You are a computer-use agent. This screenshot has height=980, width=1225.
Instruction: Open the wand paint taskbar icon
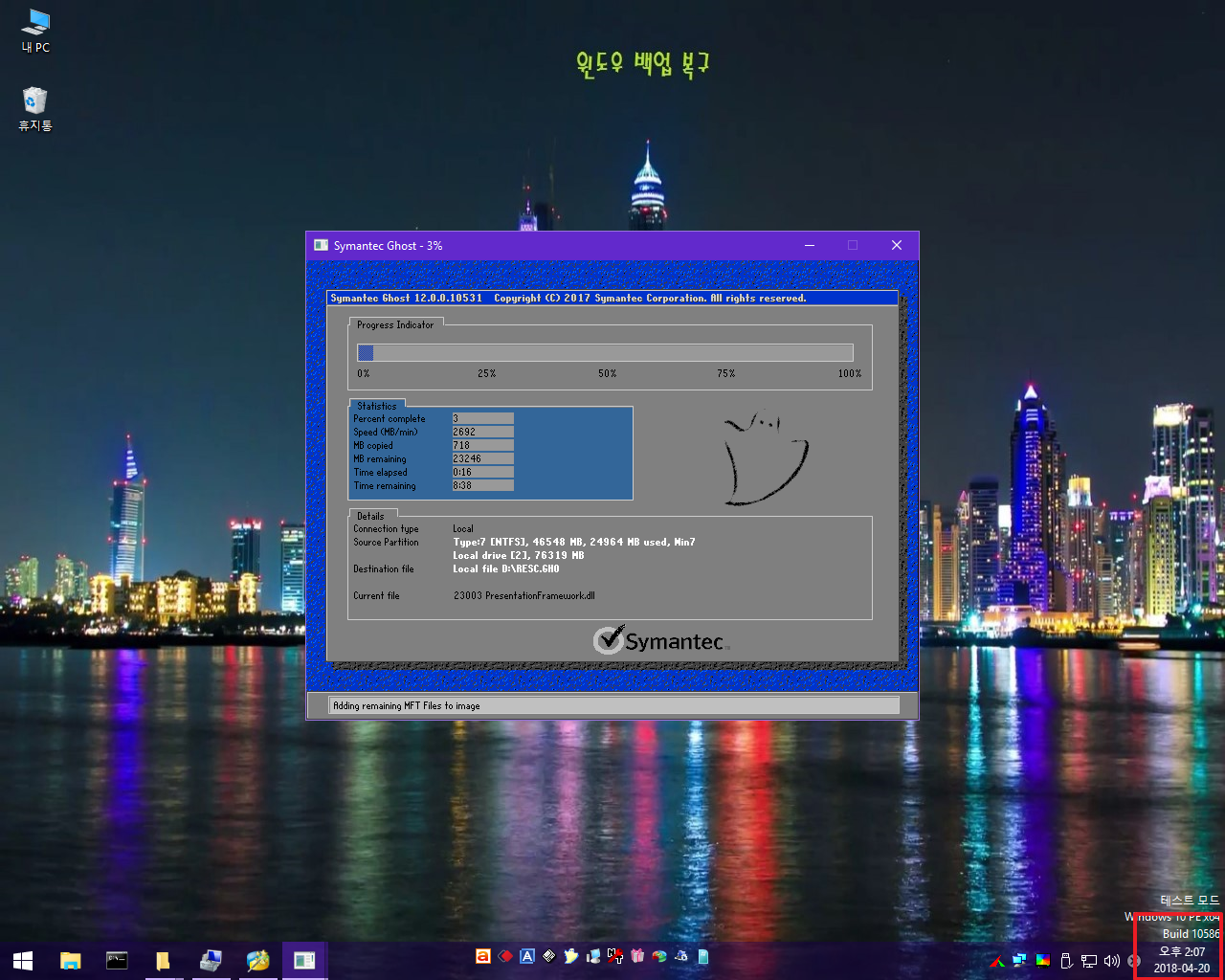pyautogui.click(x=257, y=960)
